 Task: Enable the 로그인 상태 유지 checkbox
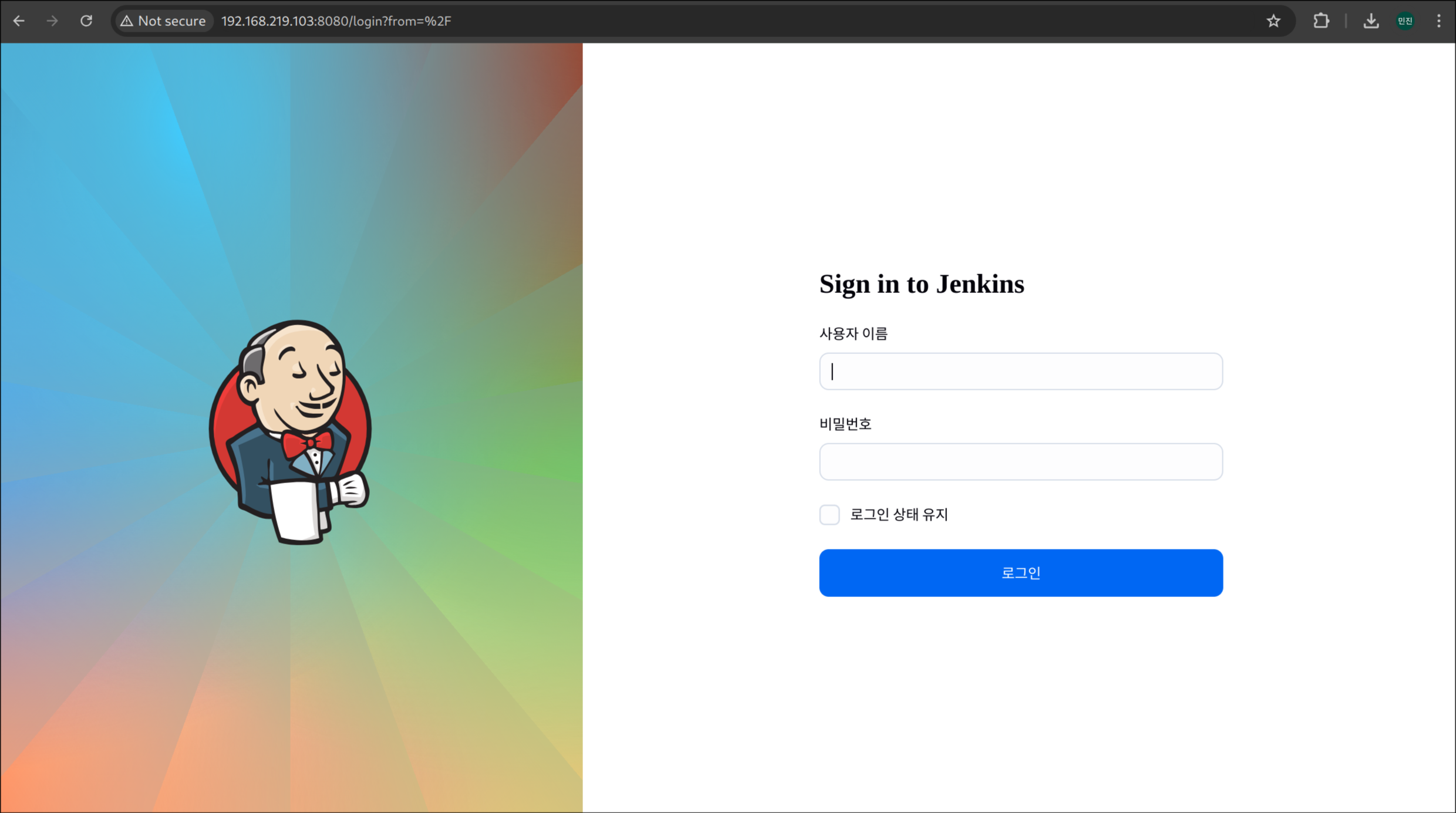(x=829, y=515)
